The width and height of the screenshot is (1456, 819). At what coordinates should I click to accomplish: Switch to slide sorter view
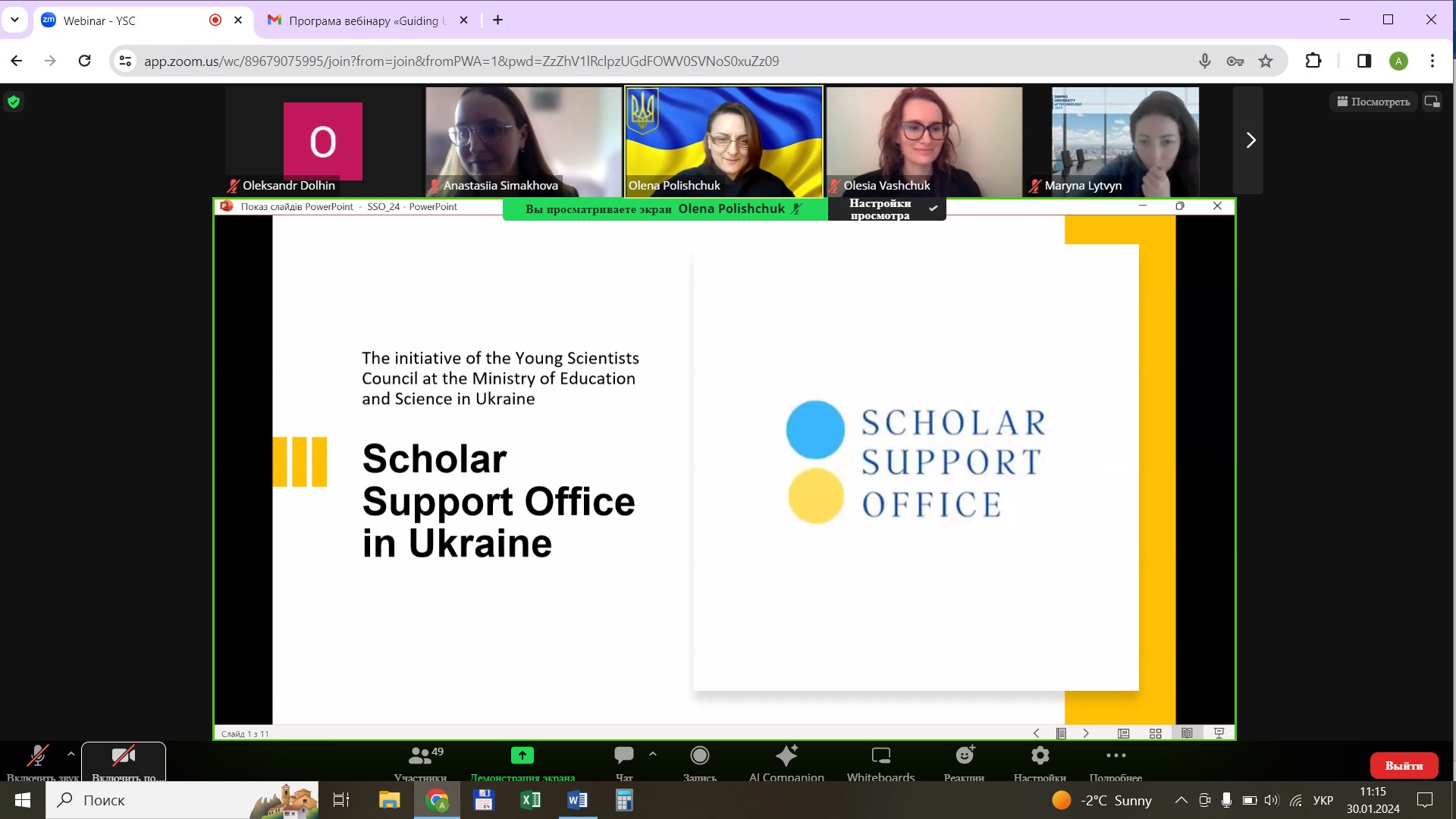tap(1156, 733)
